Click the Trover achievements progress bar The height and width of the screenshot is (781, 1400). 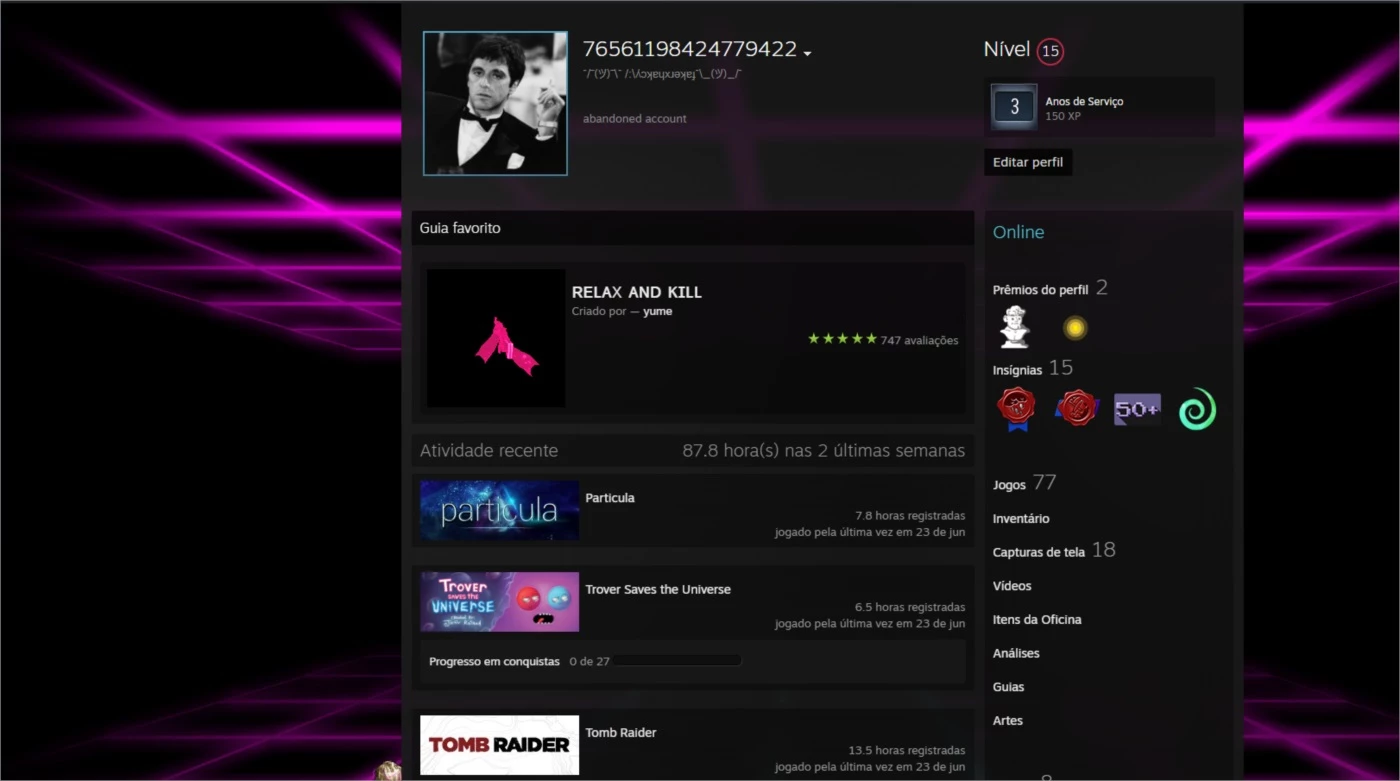pos(677,661)
